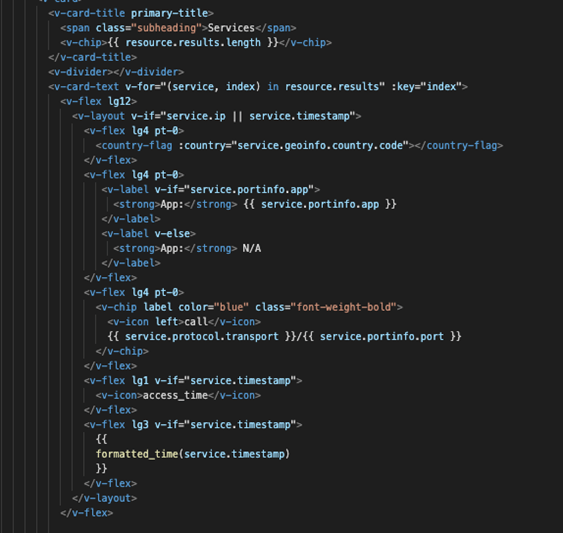The height and width of the screenshot is (533, 563).
Task: Click the N/A text after strong tag
Action: 252,249
